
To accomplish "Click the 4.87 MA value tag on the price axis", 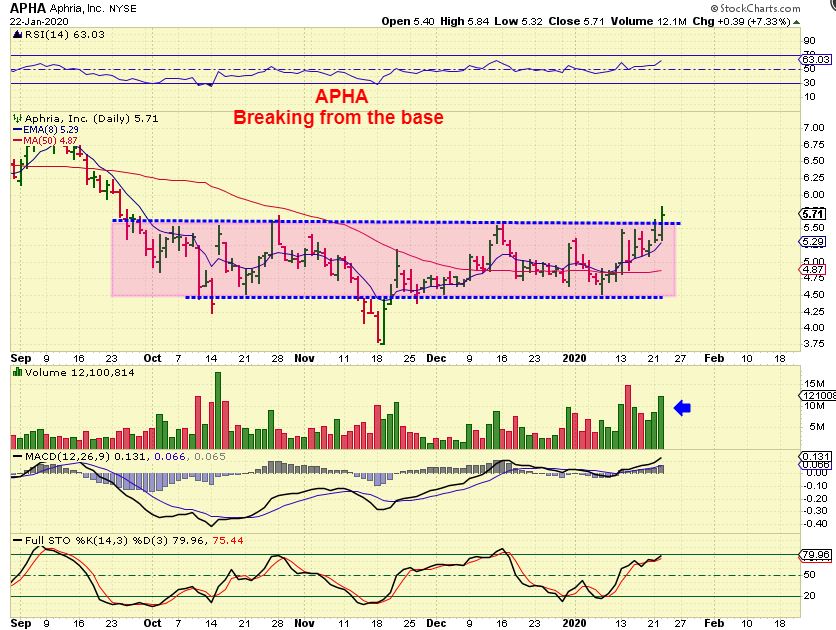I will click(813, 270).
